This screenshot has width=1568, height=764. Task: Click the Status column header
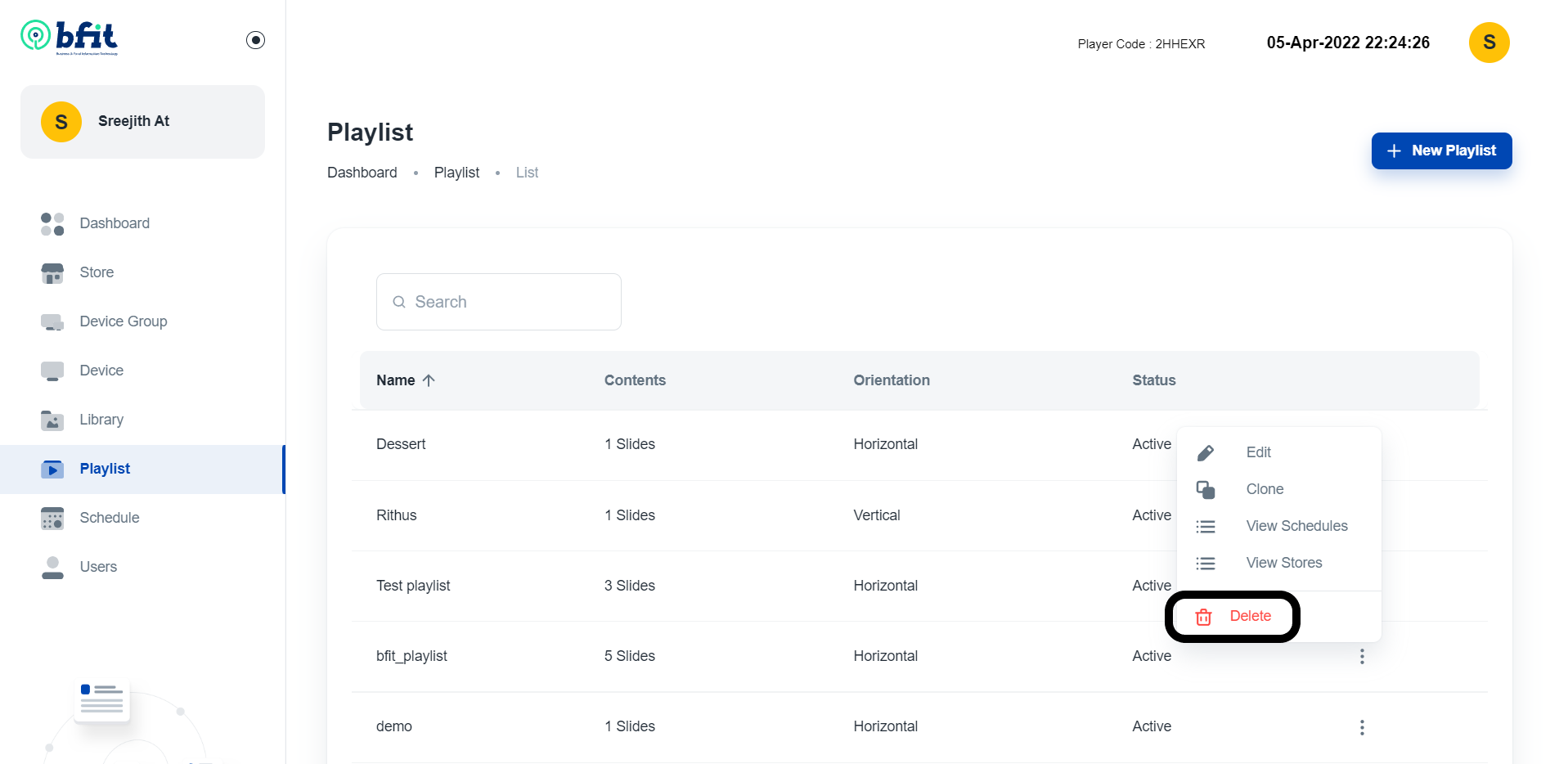(x=1154, y=380)
